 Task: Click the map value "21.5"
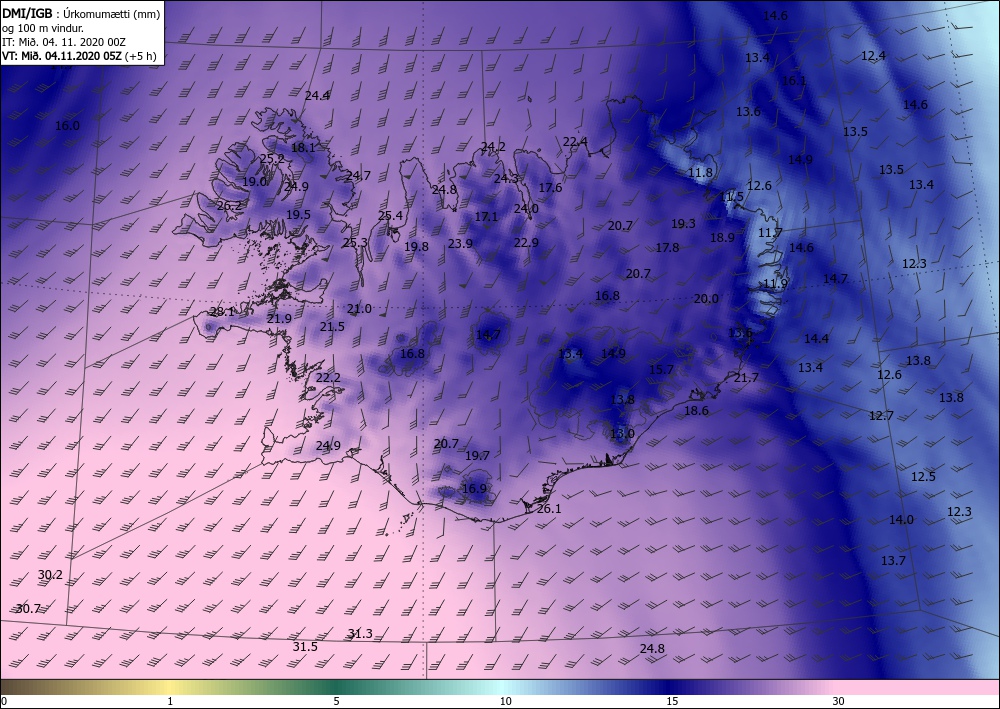click(x=332, y=326)
